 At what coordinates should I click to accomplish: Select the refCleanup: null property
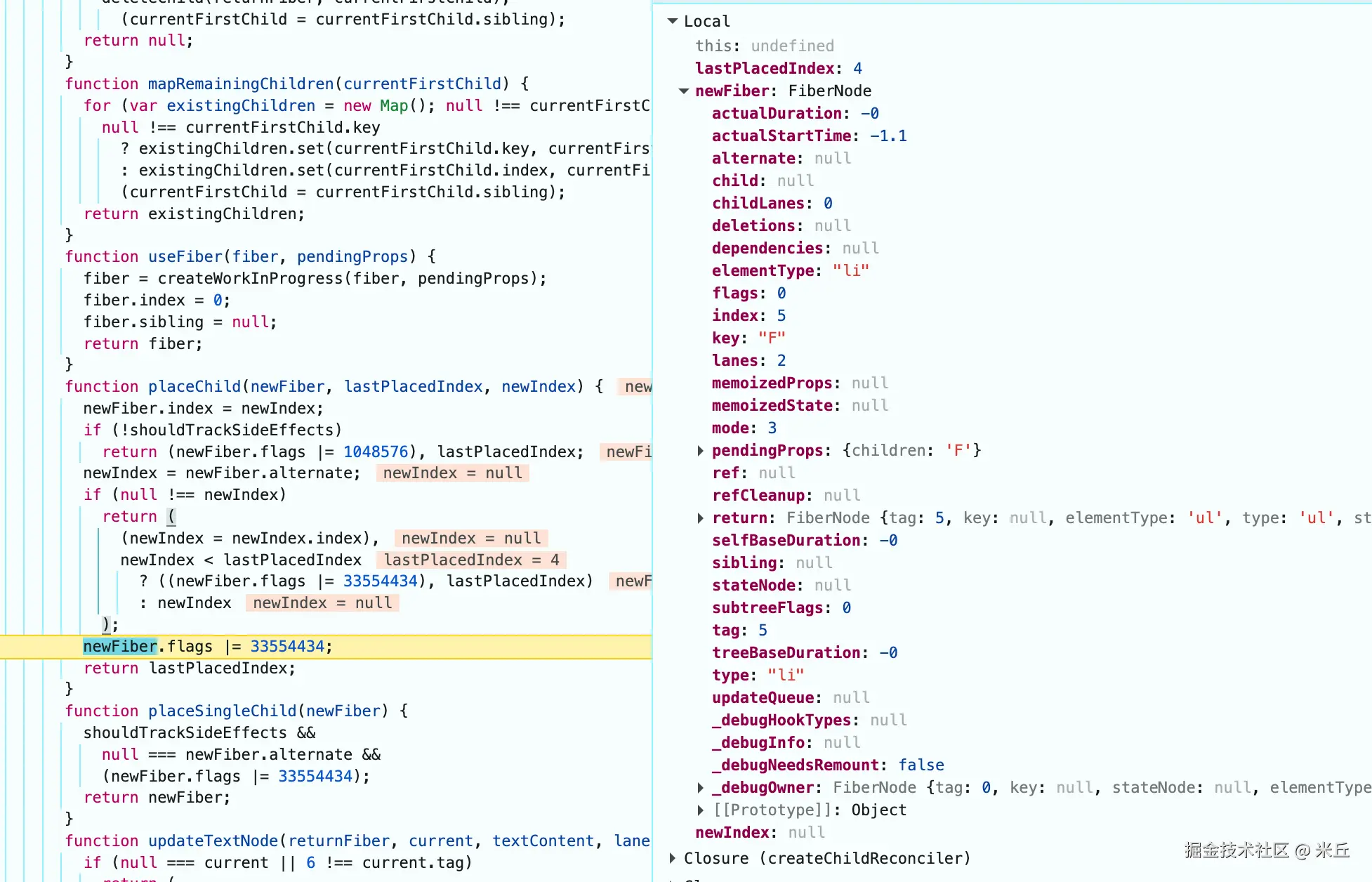[786, 496]
